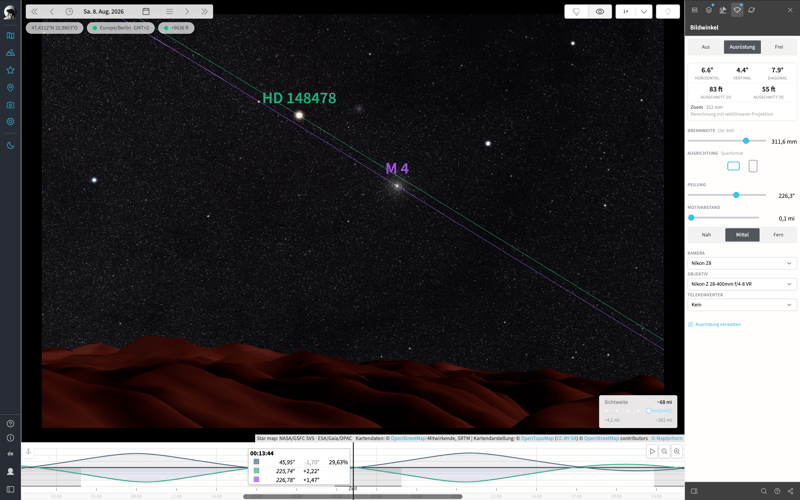This screenshot has width=800, height=500.
Task: Open the map view in left sidebar
Action: pyautogui.click(x=10, y=36)
